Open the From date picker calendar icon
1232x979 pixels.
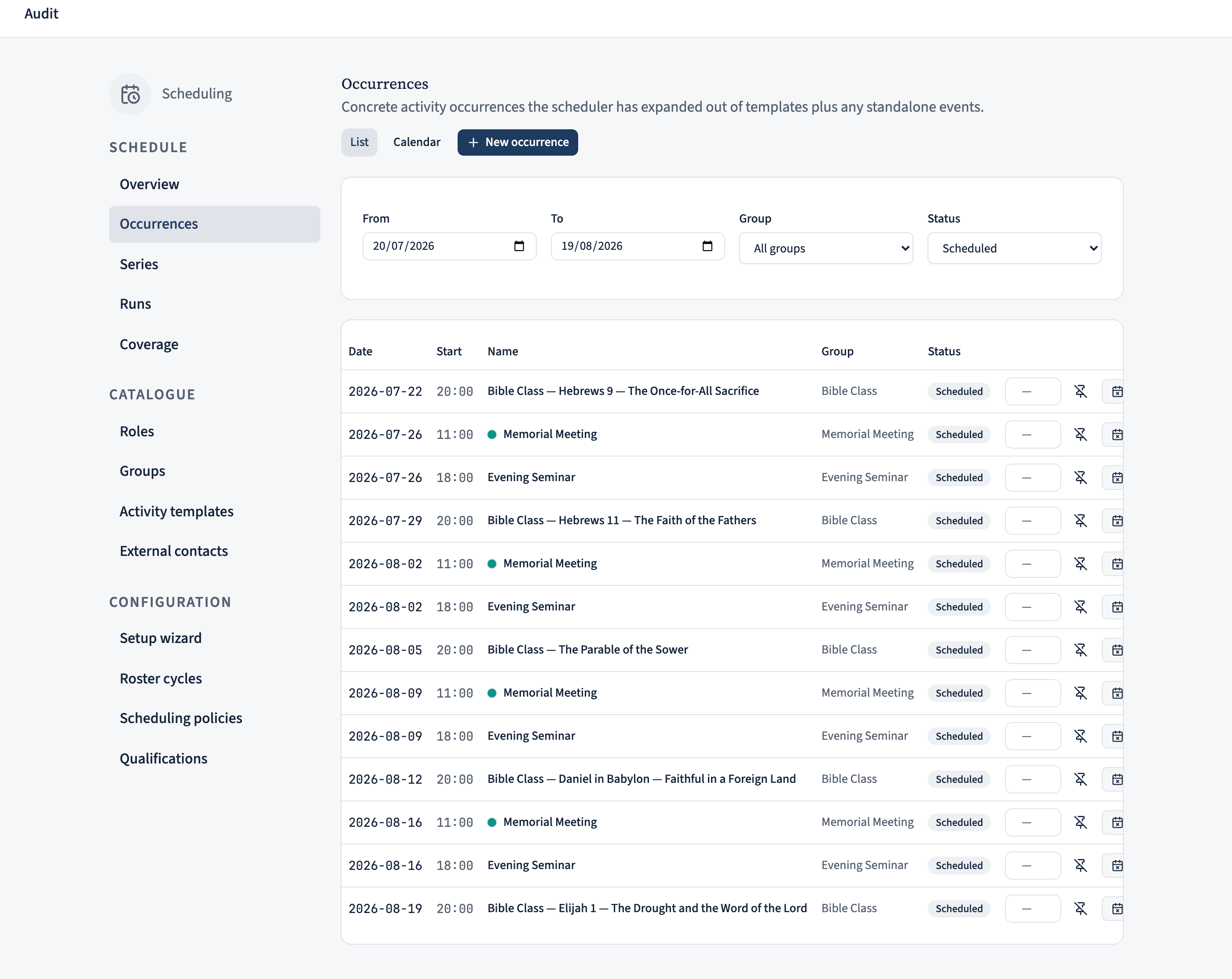coord(519,246)
